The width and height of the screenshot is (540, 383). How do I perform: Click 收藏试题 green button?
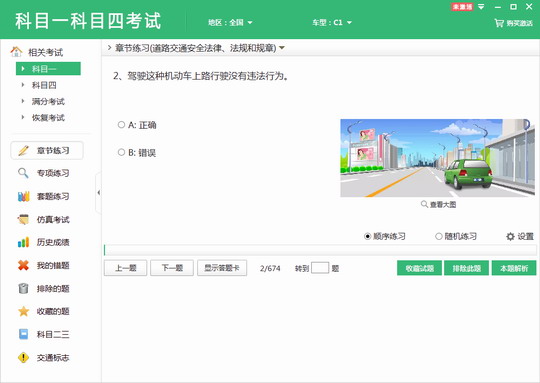click(419, 268)
